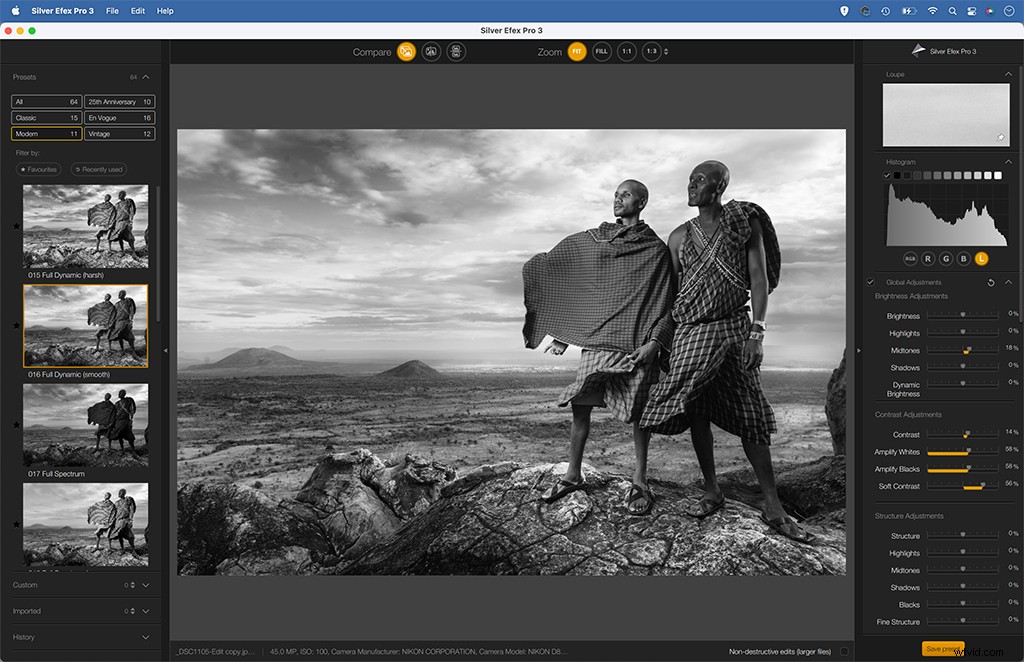Select the Modern preset category
The image size is (1024, 662).
click(45, 133)
